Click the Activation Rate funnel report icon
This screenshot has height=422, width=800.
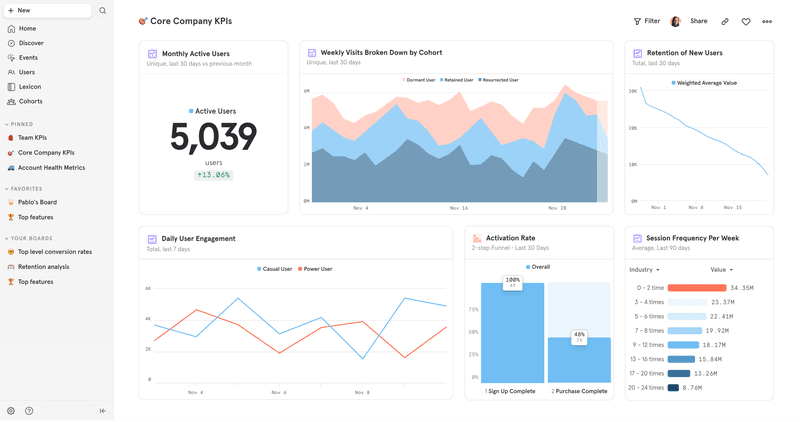point(477,239)
